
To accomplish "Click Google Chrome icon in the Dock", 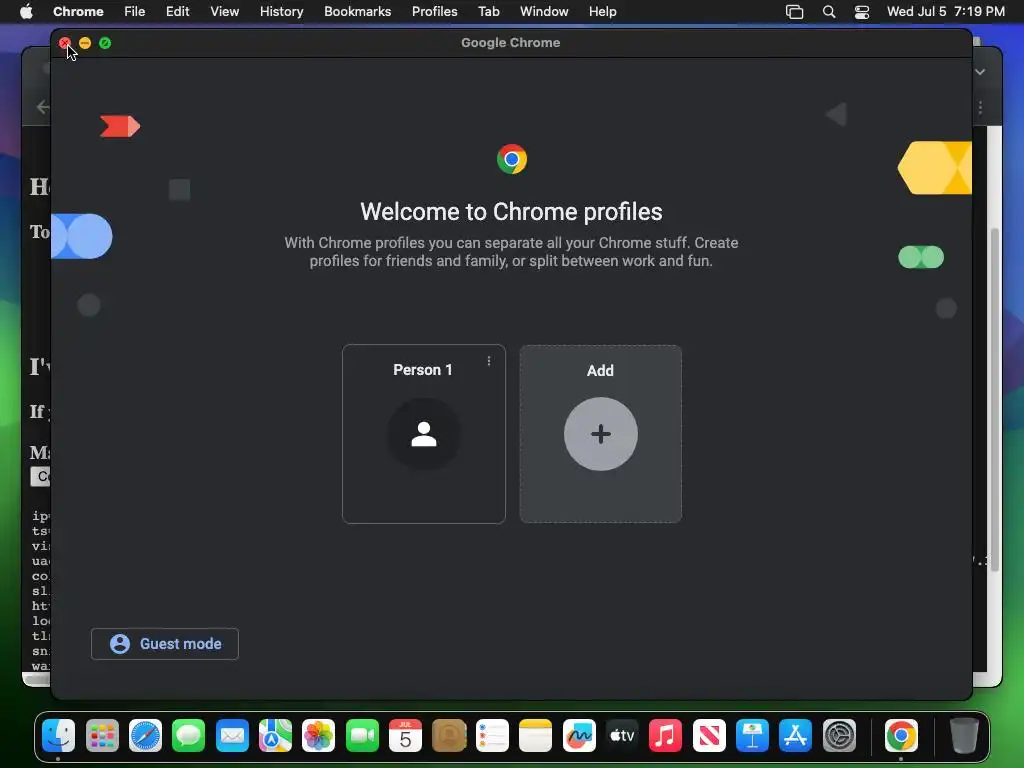I will pos(901,736).
